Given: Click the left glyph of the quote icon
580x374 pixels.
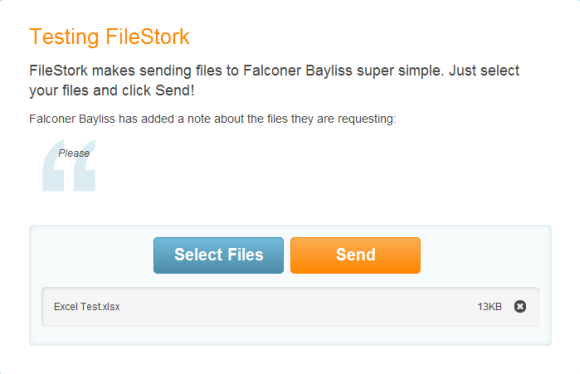Looking at the screenshot, I should click(x=53, y=165).
